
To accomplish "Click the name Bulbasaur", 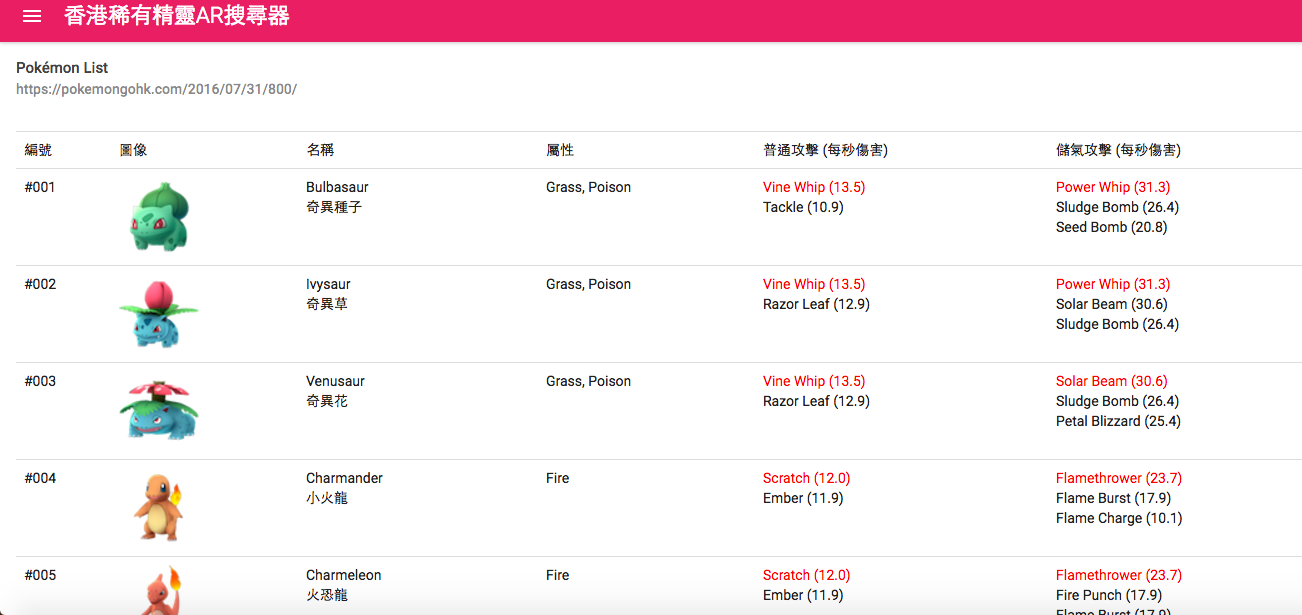I will [x=337, y=187].
